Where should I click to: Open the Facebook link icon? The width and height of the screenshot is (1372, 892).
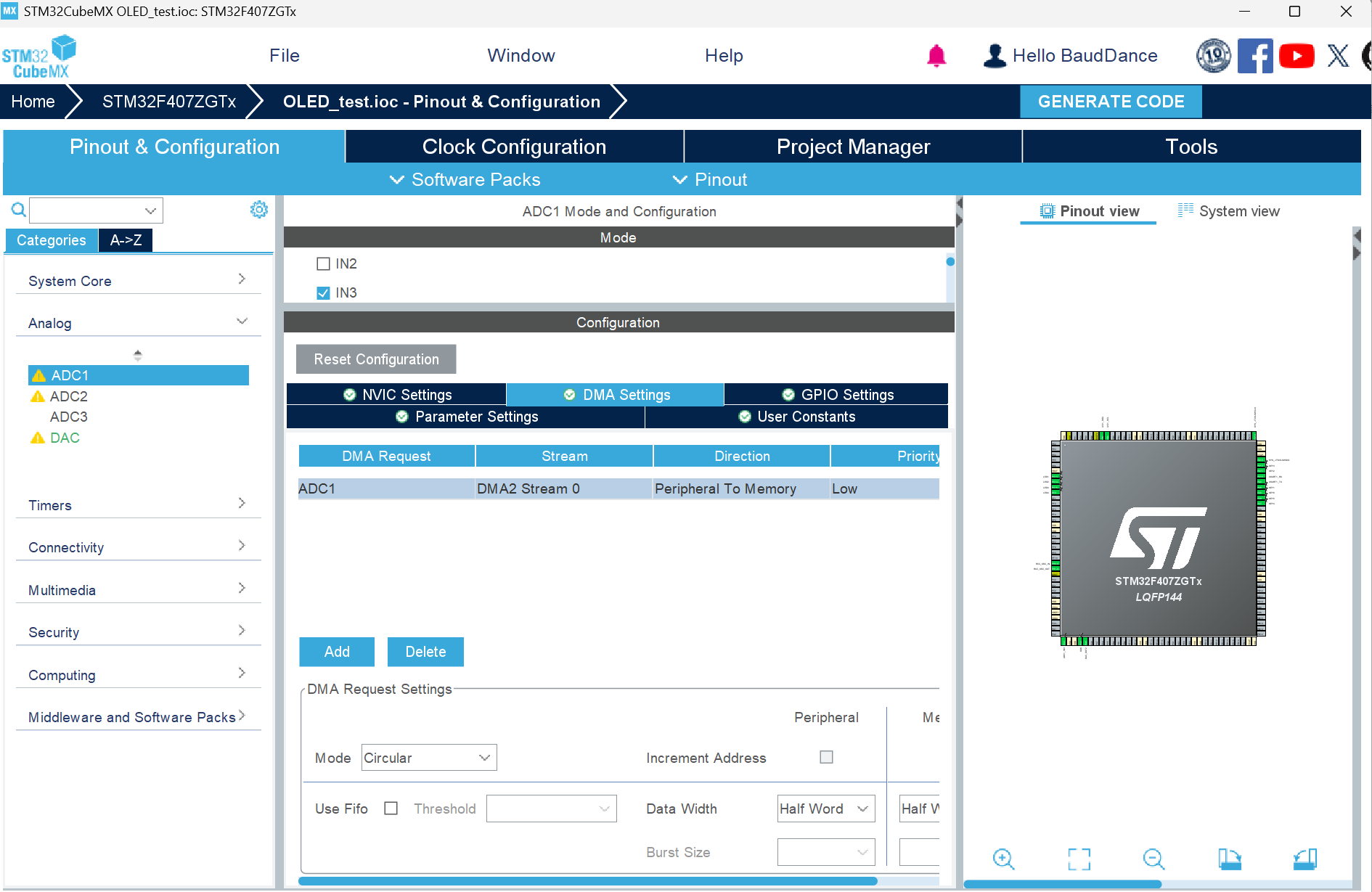[x=1255, y=56]
